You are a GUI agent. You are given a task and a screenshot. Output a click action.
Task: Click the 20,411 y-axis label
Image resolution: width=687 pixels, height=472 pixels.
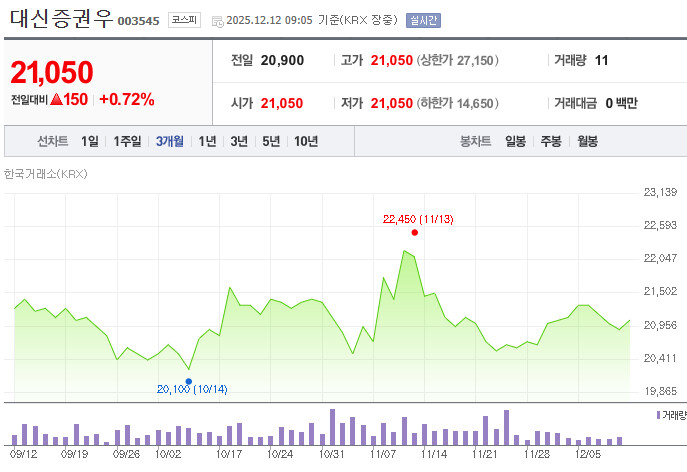pyautogui.click(x=660, y=358)
